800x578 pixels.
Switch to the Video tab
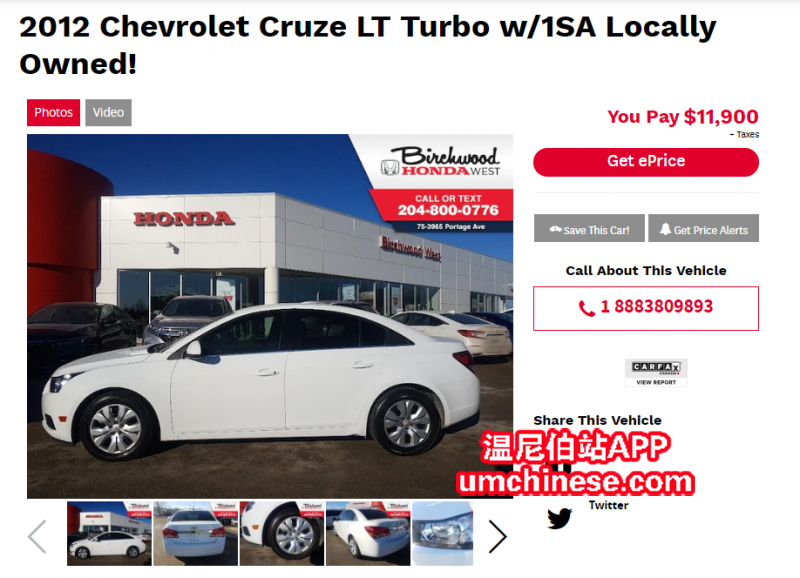pos(108,112)
